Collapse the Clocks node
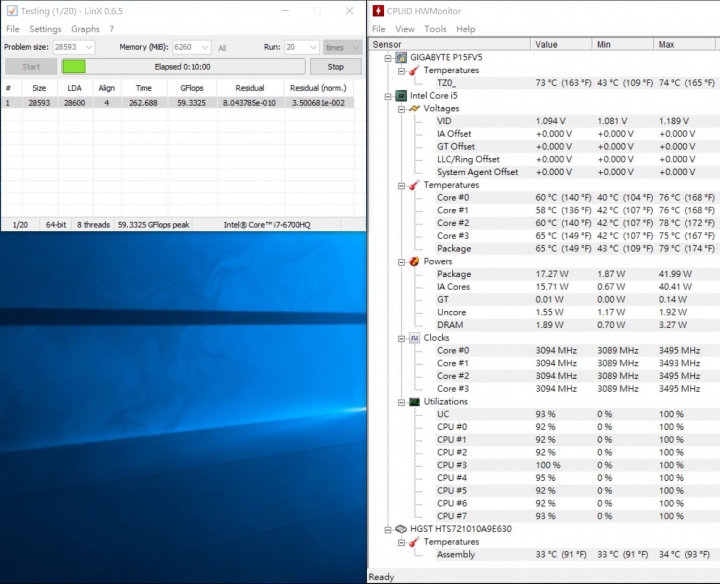The height and width of the screenshot is (584, 720). 401,338
